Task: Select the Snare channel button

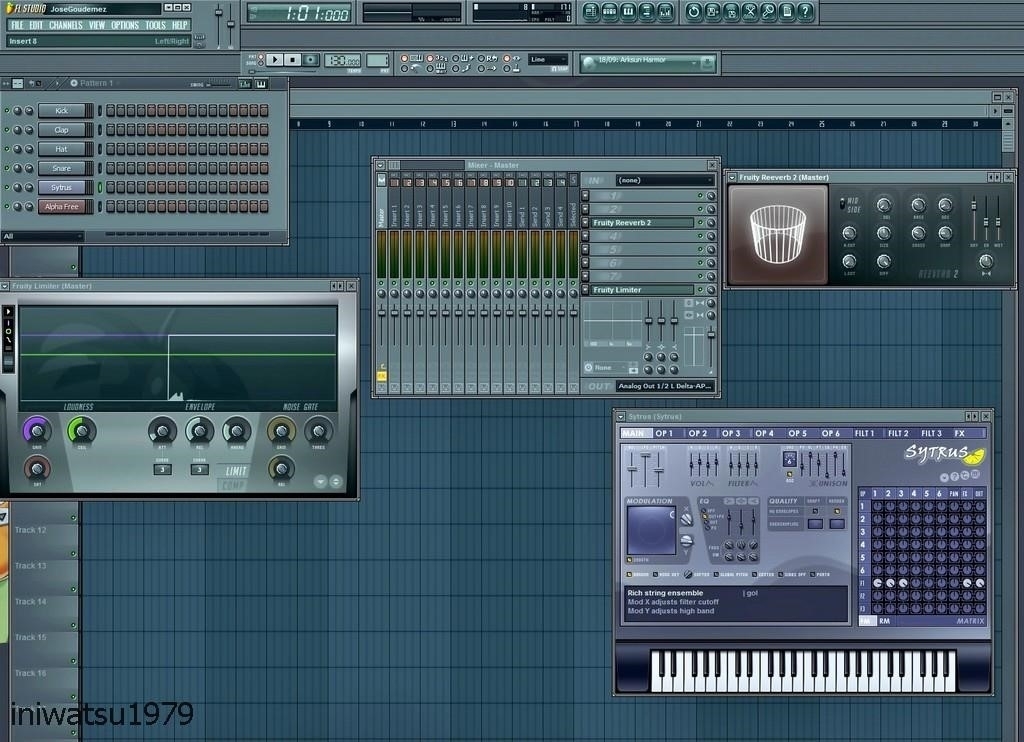Action: click(x=62, y=169)
